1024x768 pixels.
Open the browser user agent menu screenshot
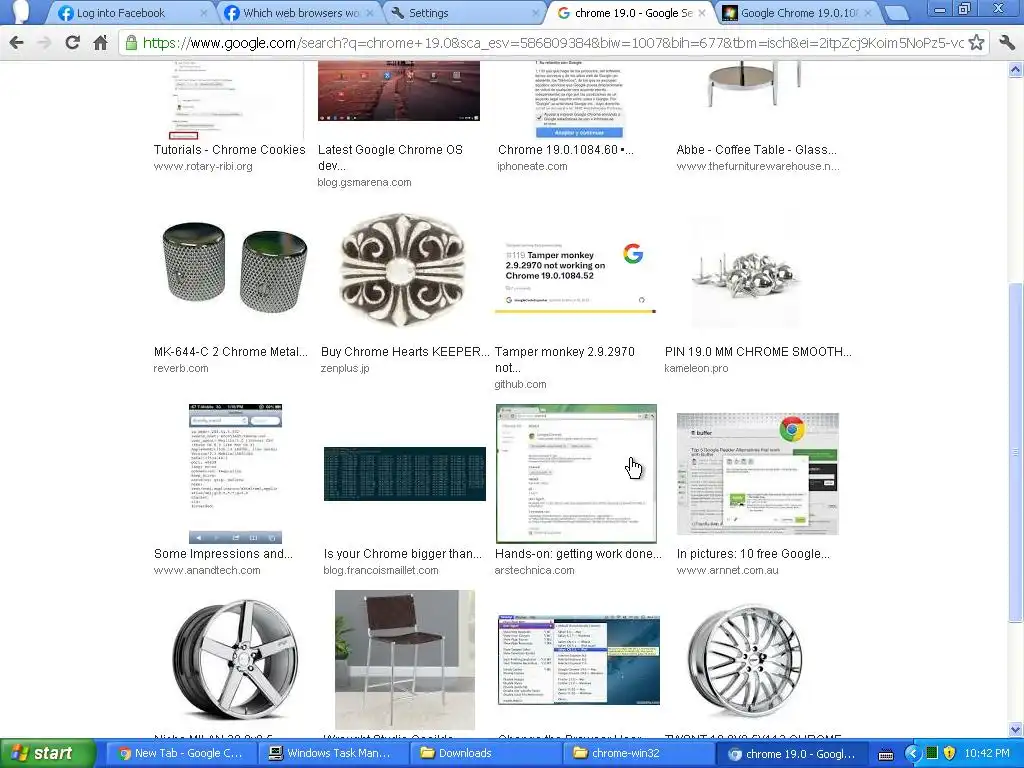point(579,660)
